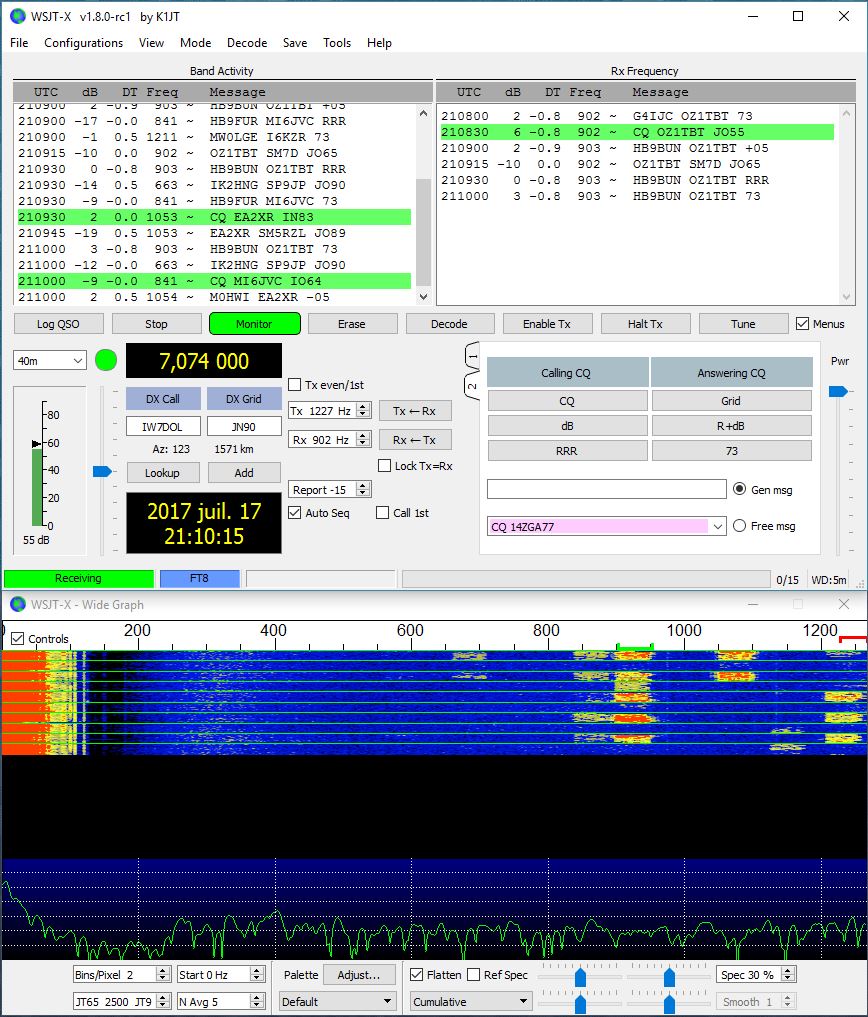Toggle the green Monitor button
This screenshot has height=1017, width=868.
coord(254,324)
